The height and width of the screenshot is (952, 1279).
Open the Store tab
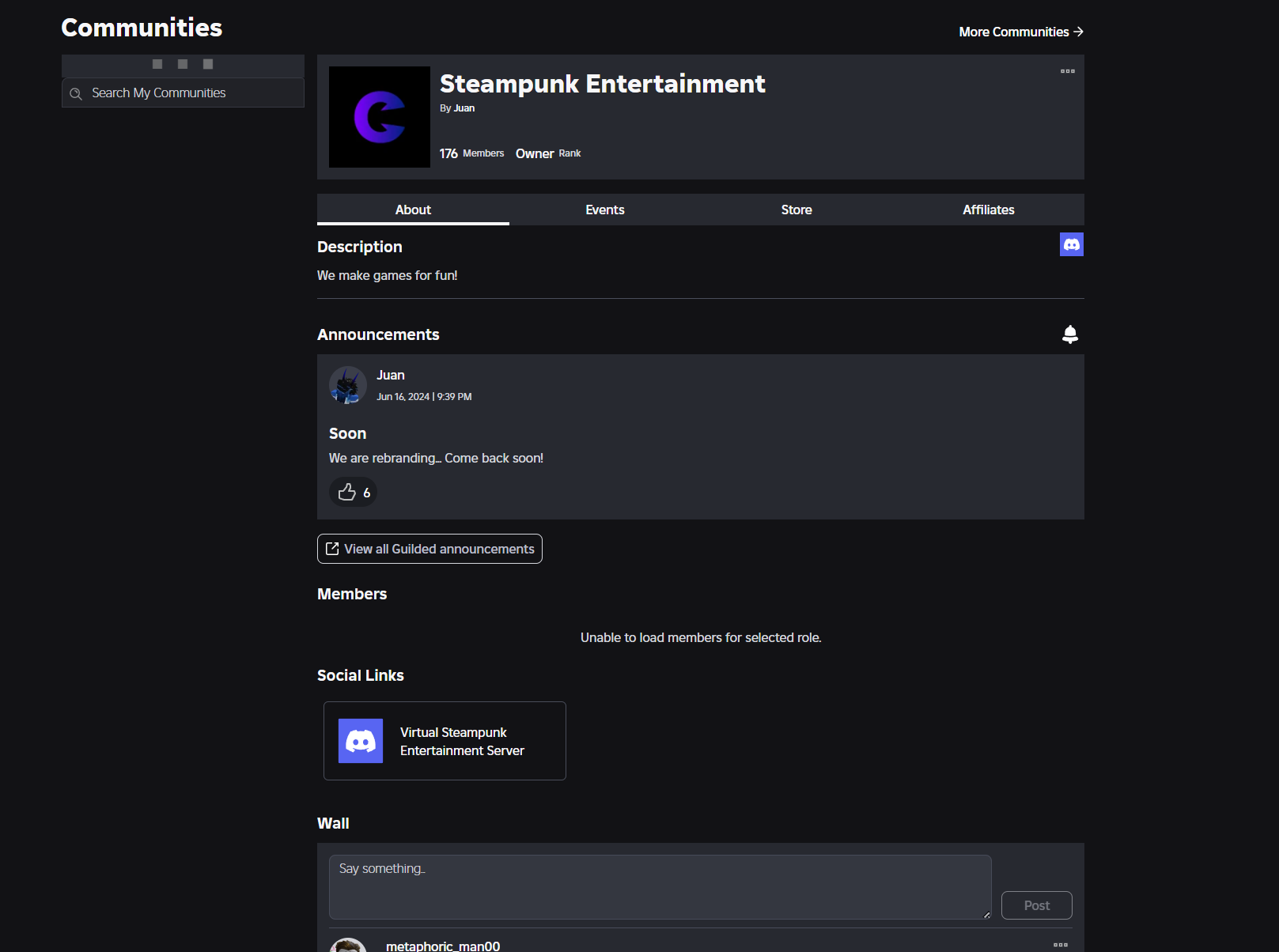point(796,210)
